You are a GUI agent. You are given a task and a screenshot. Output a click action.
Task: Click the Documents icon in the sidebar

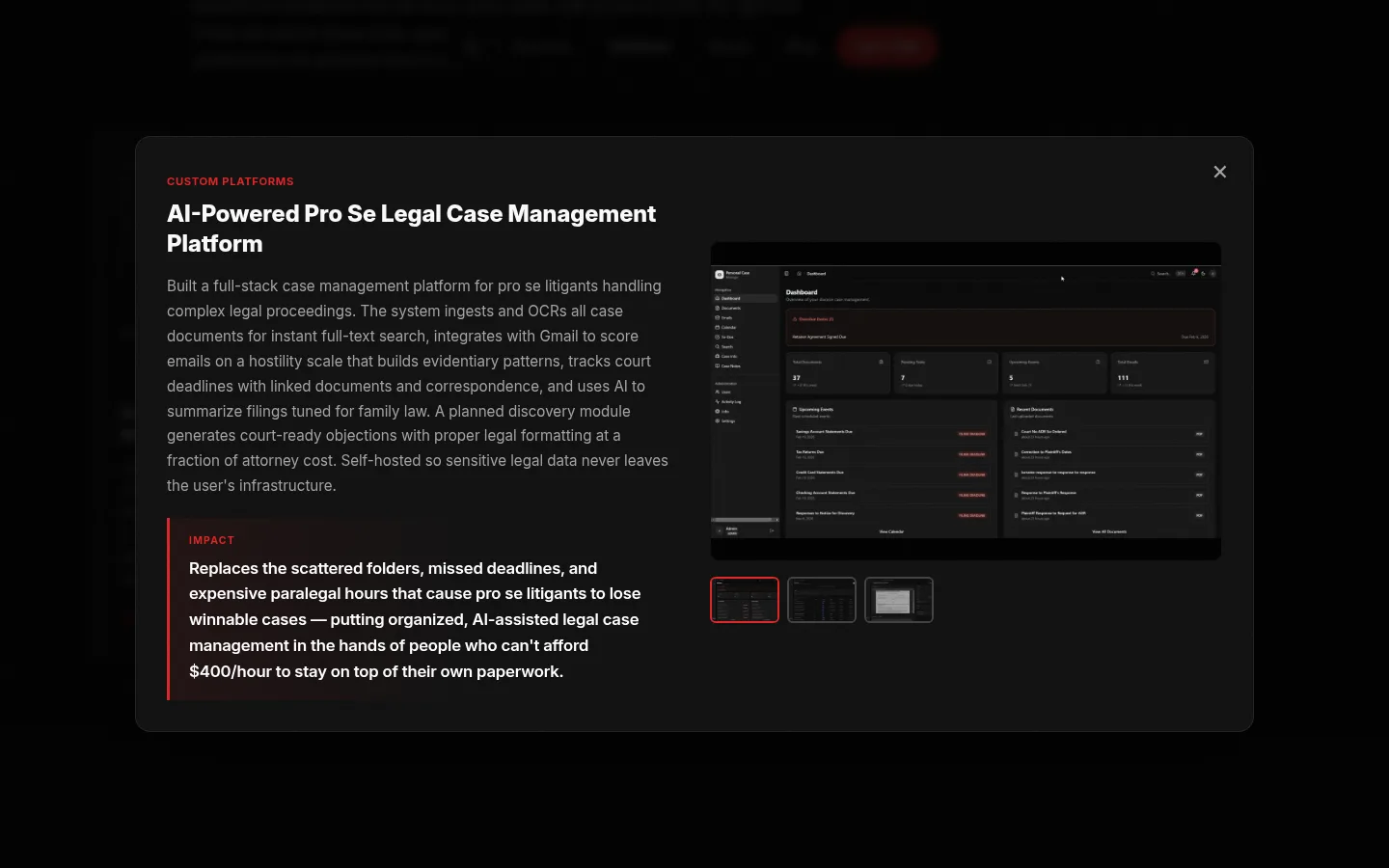coord(718,308)
